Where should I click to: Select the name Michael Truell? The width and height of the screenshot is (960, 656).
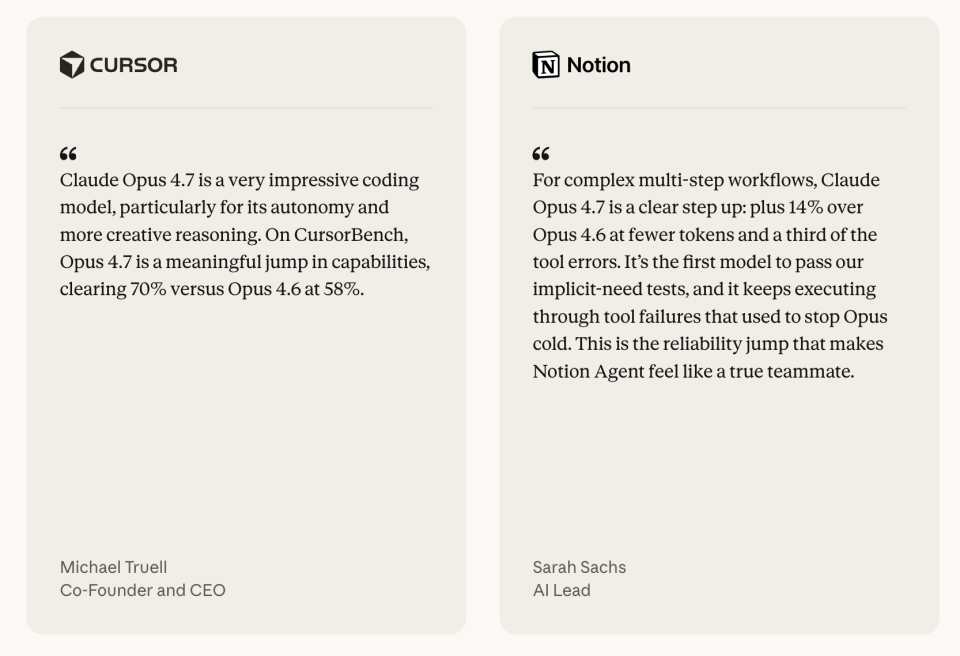113,567
